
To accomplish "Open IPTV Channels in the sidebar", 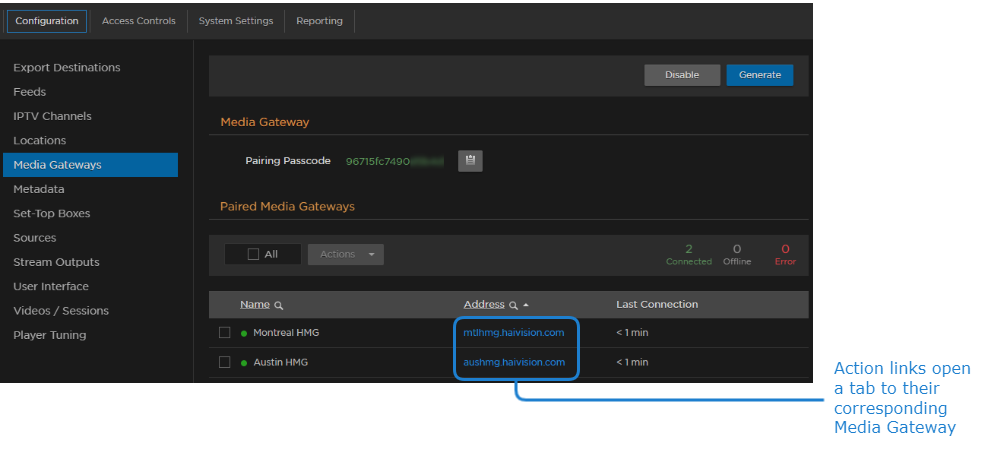I will pyautogui.click(x=52, y=116).
